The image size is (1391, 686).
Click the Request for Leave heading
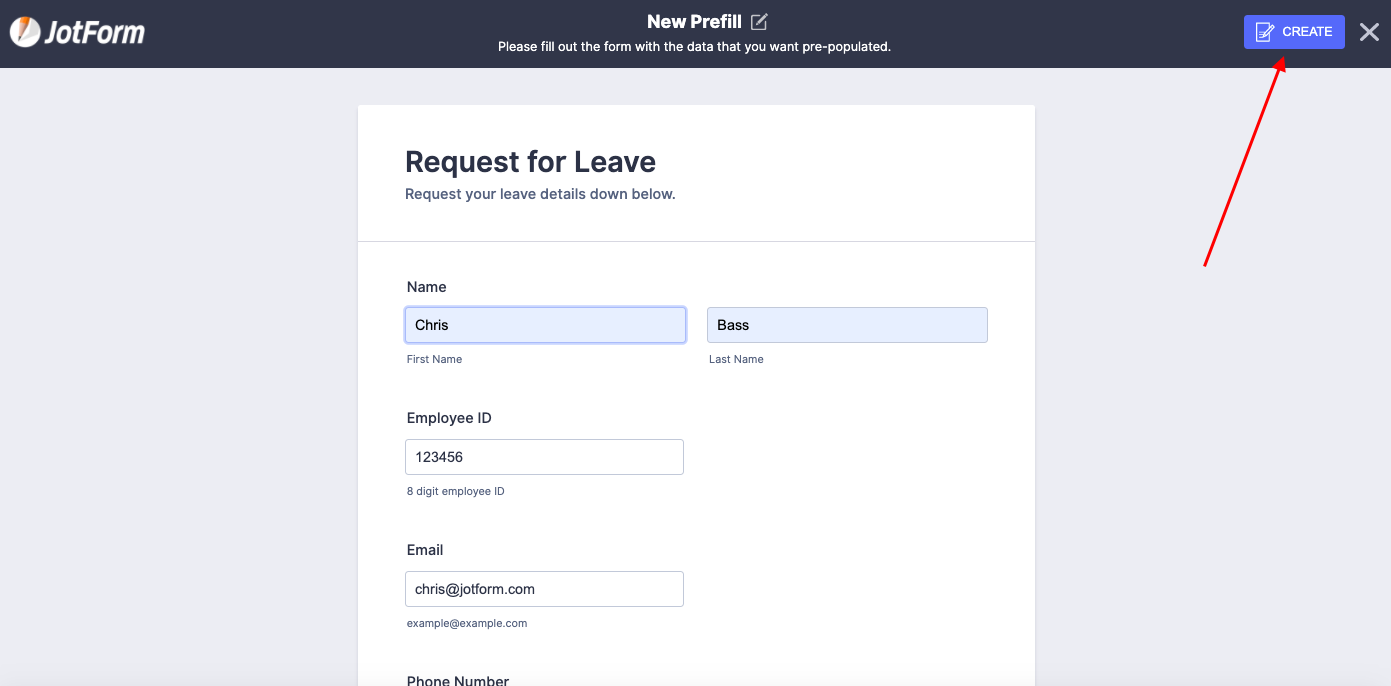530,162
